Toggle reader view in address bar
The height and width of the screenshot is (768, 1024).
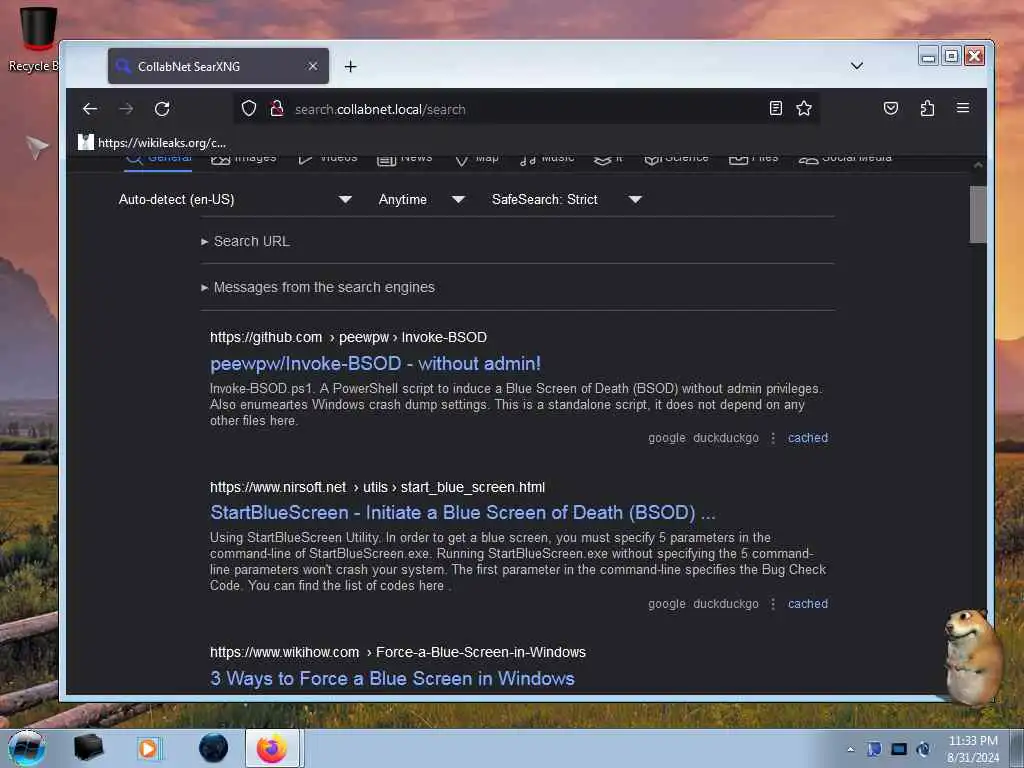775,108
